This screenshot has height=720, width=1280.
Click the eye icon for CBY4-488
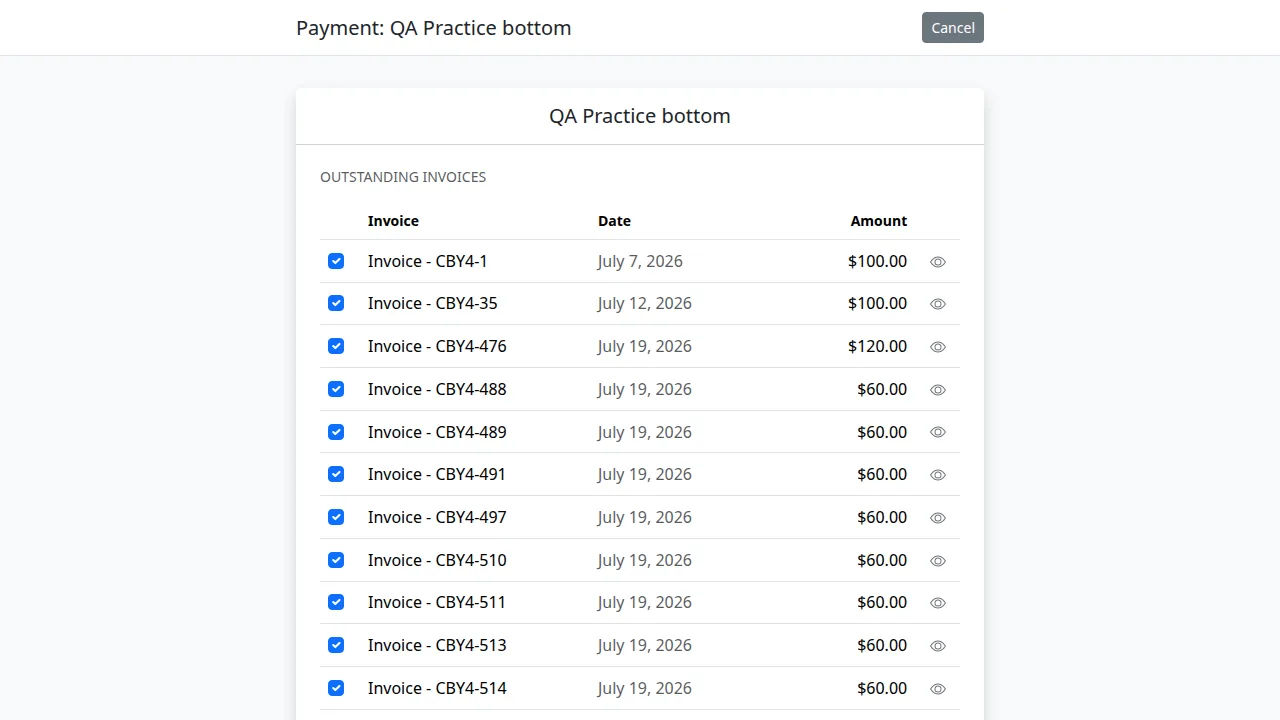(x=938, y=390)
